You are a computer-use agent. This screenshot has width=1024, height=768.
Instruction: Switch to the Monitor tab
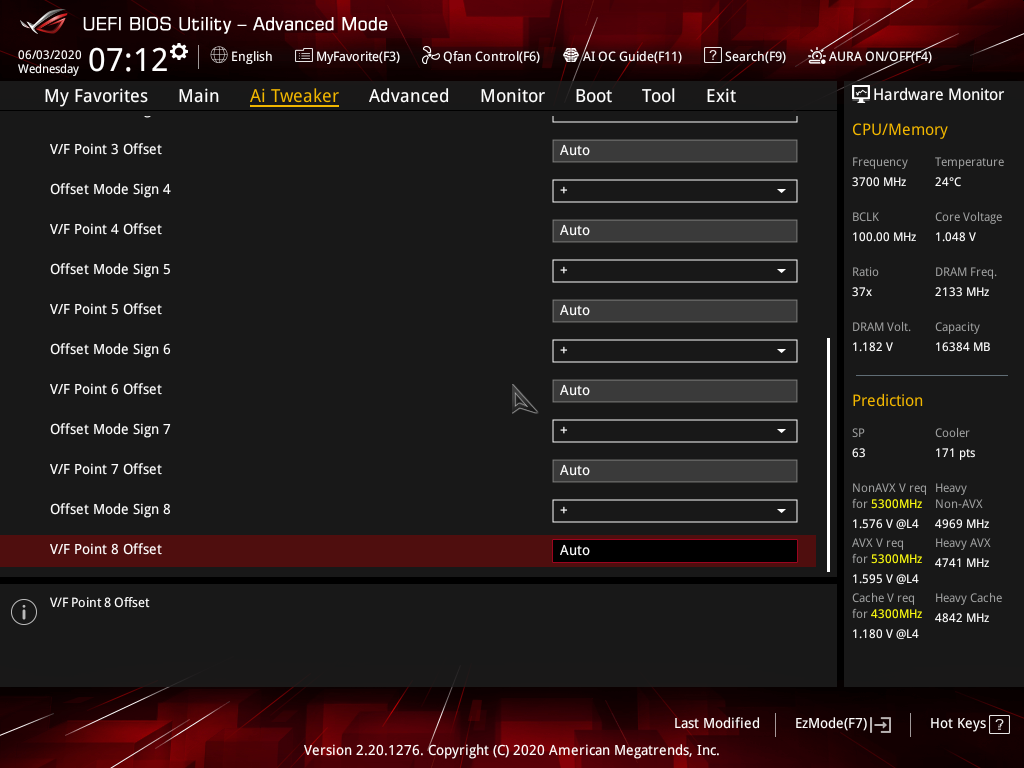coord(512,95)
